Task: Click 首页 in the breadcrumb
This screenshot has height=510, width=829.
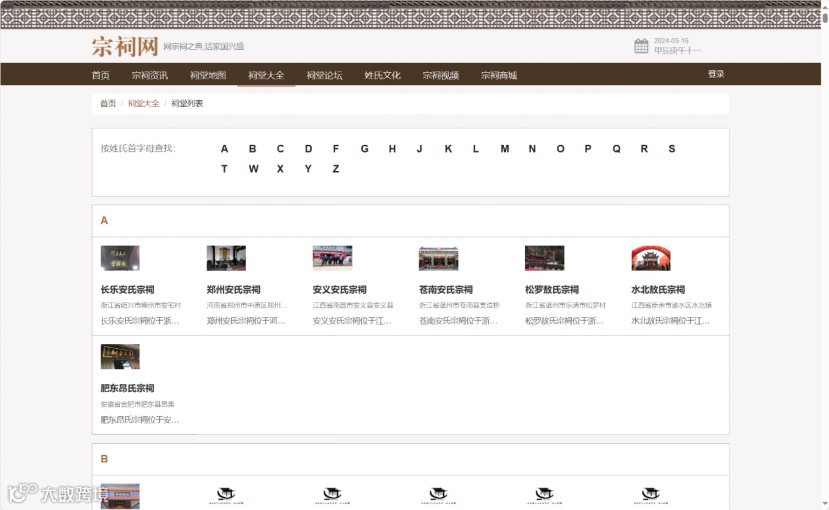Action: (x=108, y=104)
